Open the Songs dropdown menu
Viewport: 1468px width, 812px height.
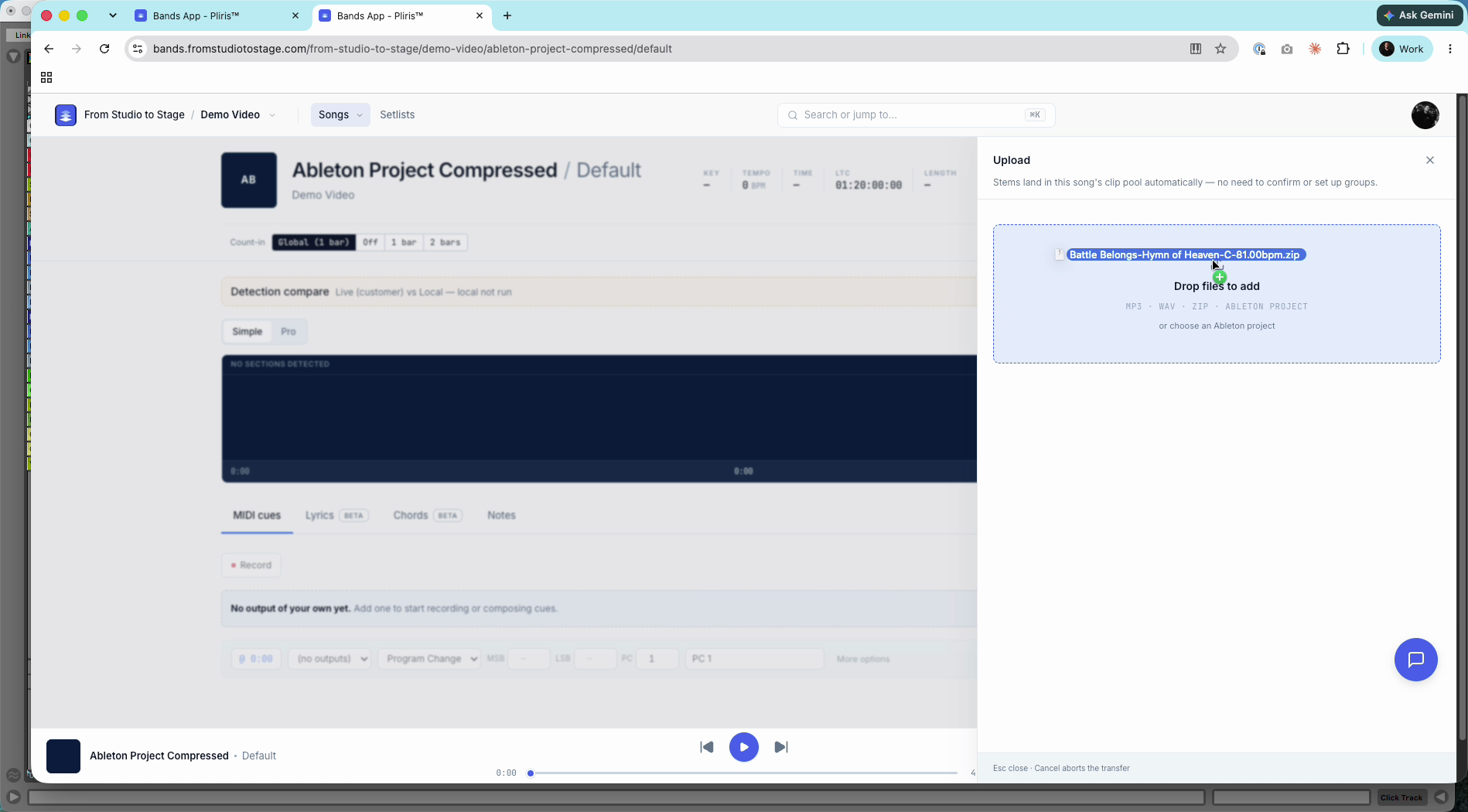pos(340,115)
